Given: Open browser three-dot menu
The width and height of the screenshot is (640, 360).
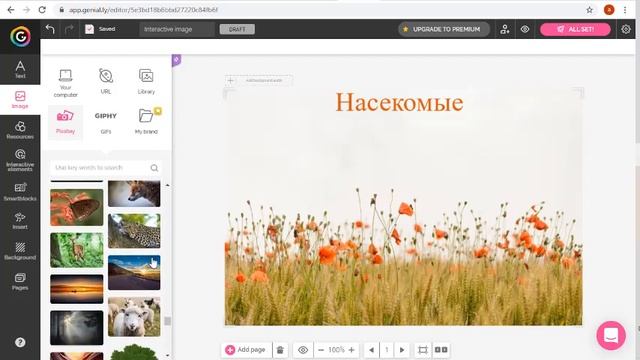Looking at the screenshot, I should tap(625, 10).
